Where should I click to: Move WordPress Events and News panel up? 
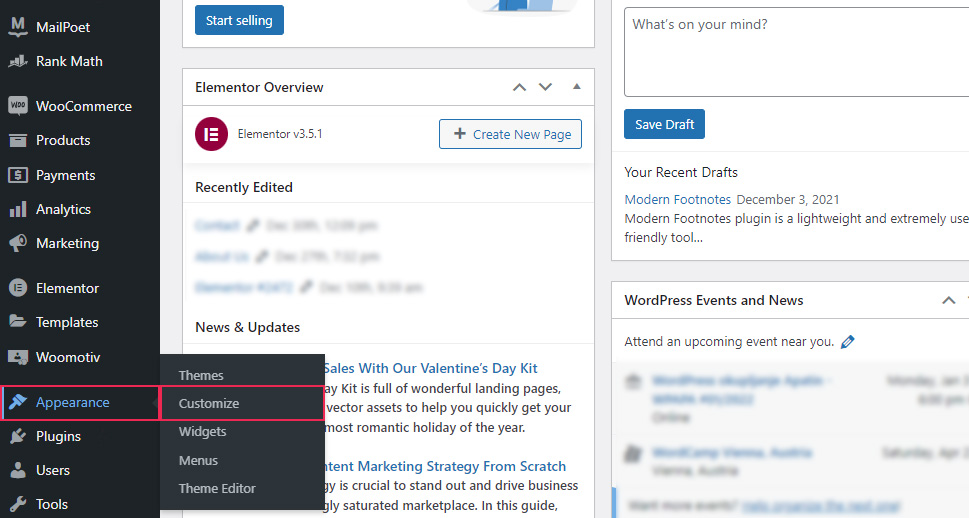tap(948, 300)
